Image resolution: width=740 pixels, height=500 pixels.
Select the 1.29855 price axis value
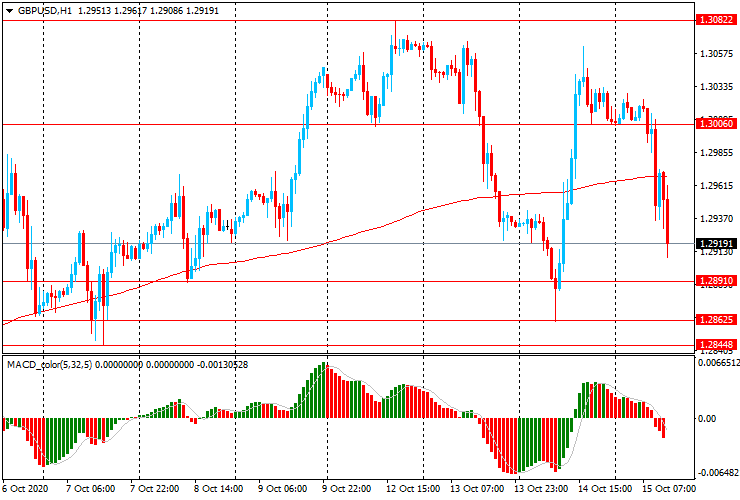(x=717, y=153)
